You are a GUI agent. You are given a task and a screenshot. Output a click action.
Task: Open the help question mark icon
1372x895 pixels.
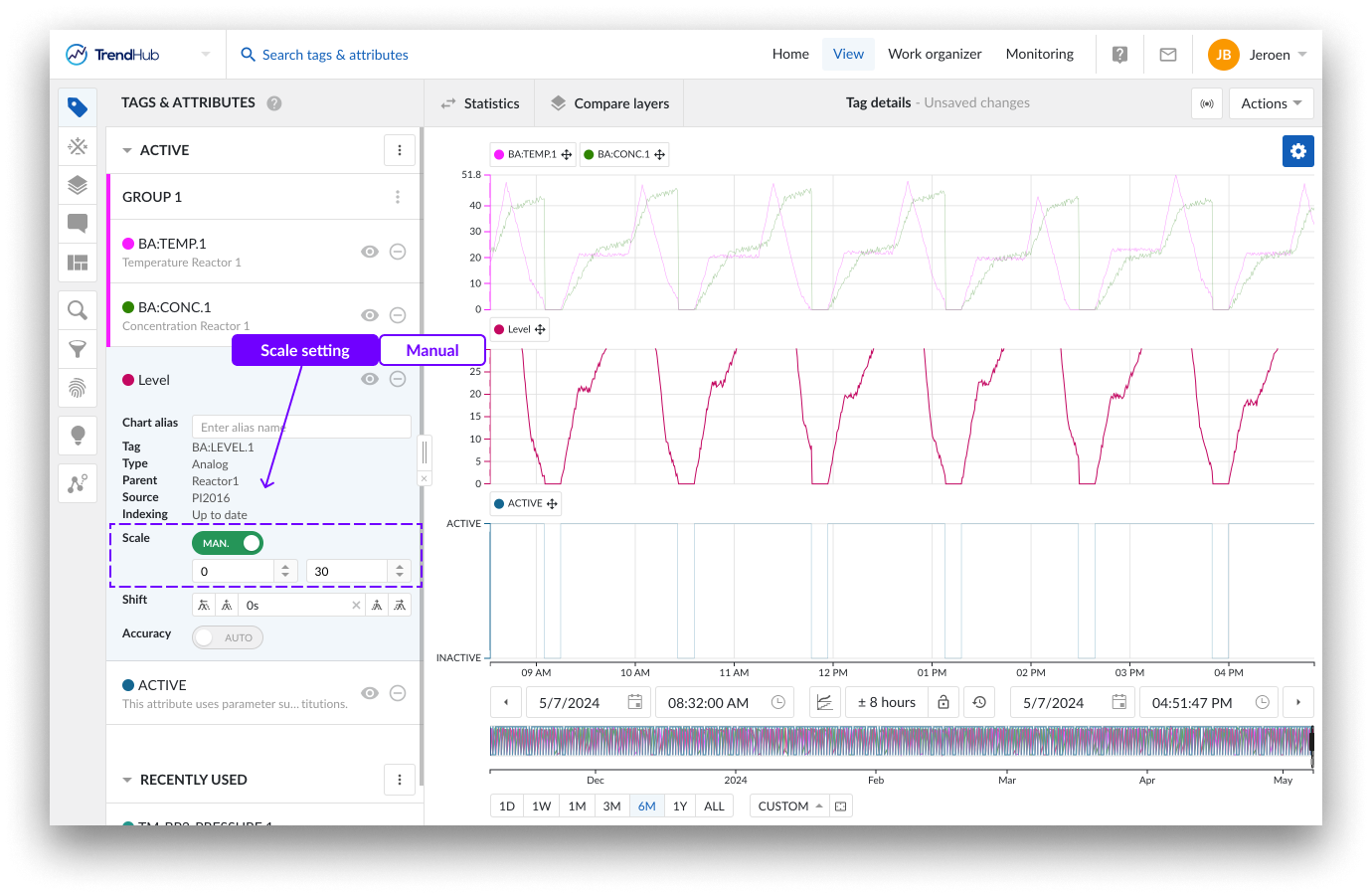click(1119, 55)
